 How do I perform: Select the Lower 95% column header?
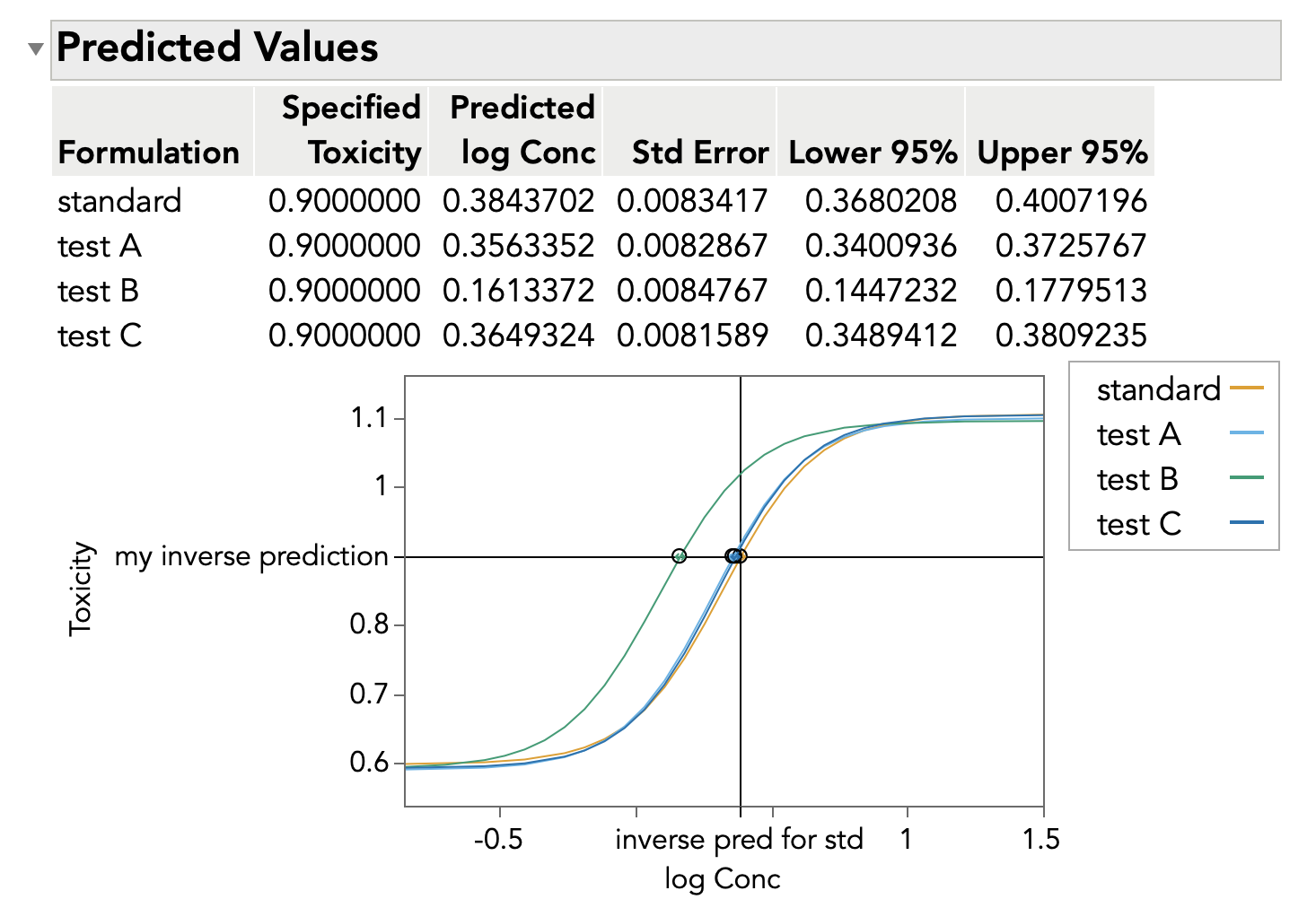873,153
